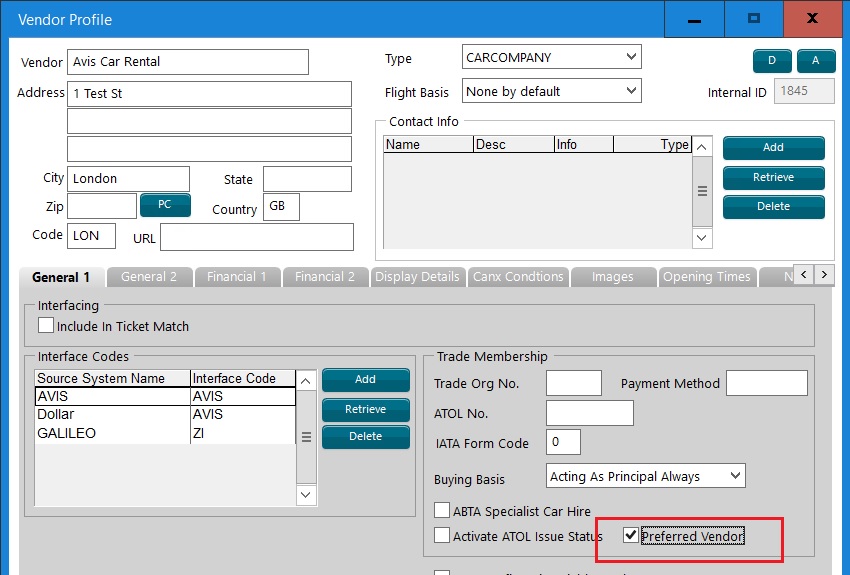This screenshot has width=850, height=575.
Task: Click the State input field
Action: point(307,179)
